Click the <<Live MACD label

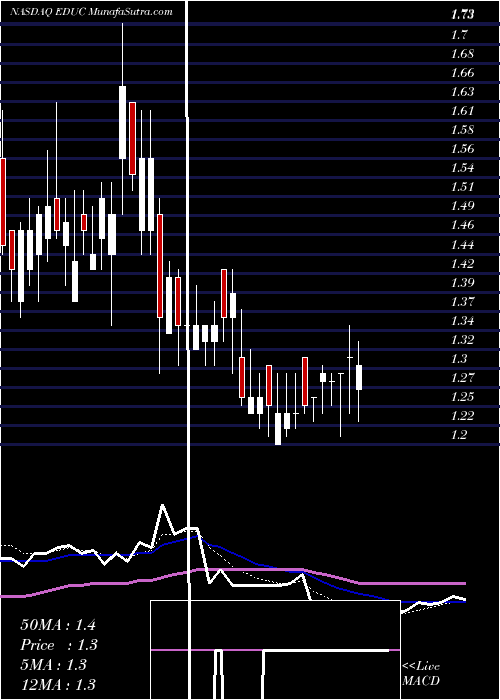coord(421,673)
